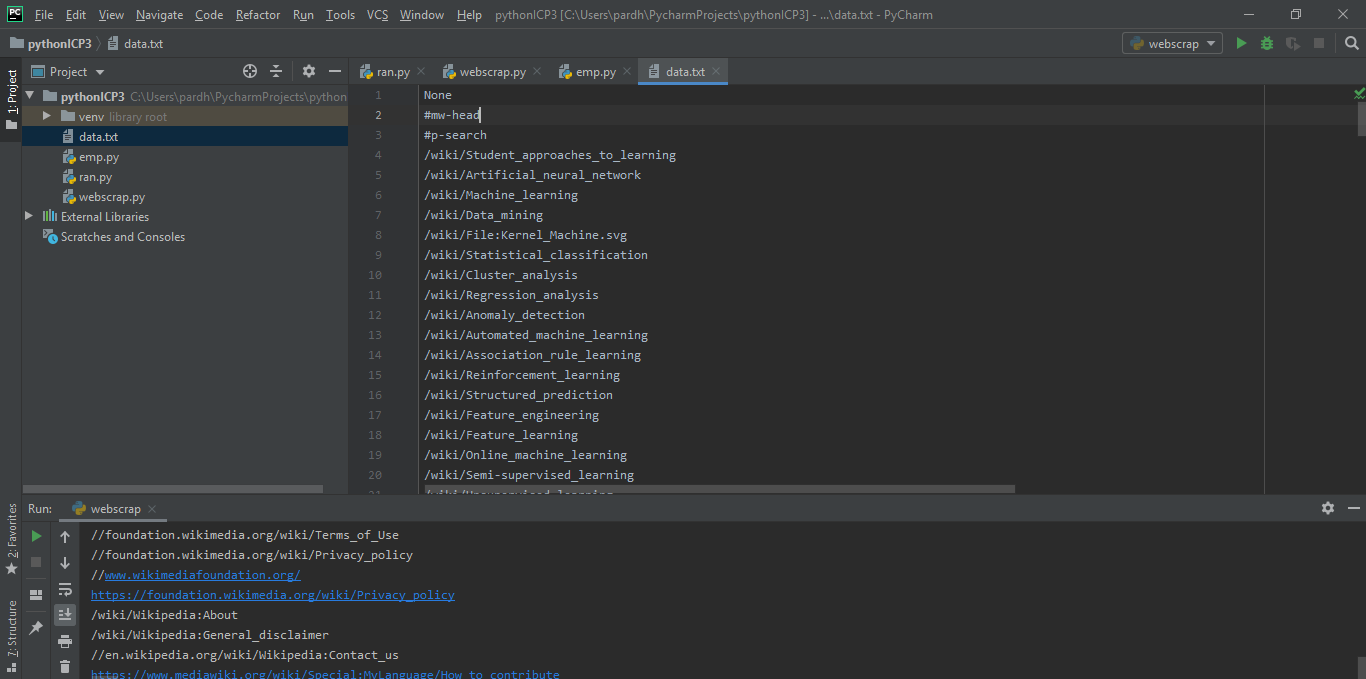Run the webscrap configuration with green play button
The width and height of the screenshot is (1366, 679).
coord(1241,43)
